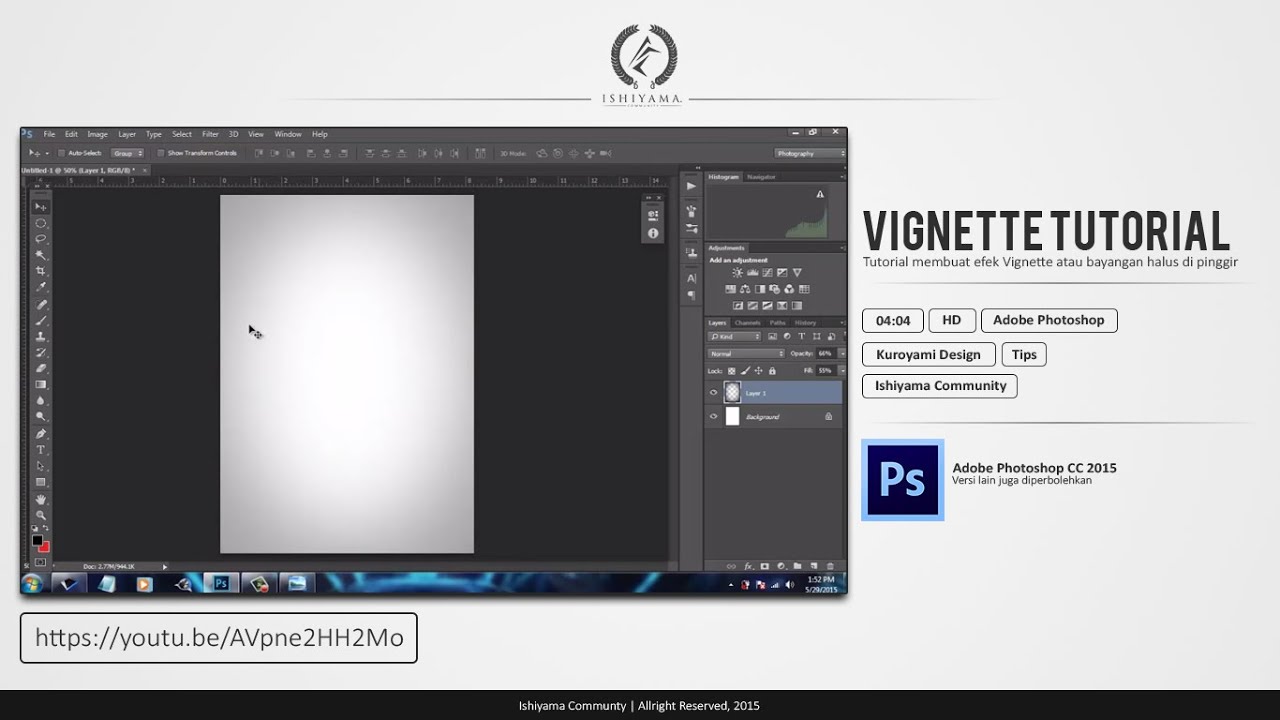Open the Group auto-select dropdown
This screenshot has width=1280, height=720.
127,153
